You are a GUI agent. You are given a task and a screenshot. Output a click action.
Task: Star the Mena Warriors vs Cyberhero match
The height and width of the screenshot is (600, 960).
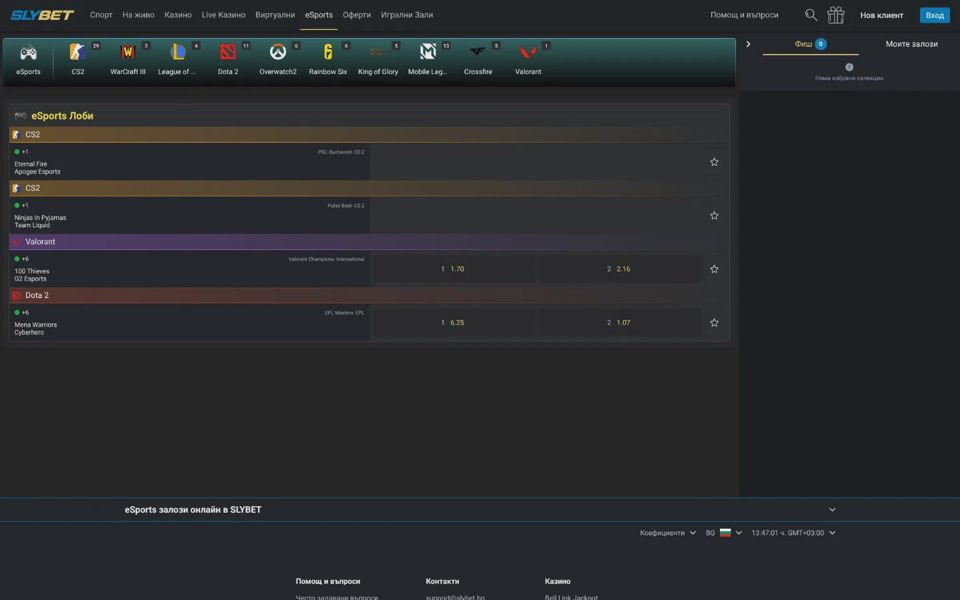point(714,323)
